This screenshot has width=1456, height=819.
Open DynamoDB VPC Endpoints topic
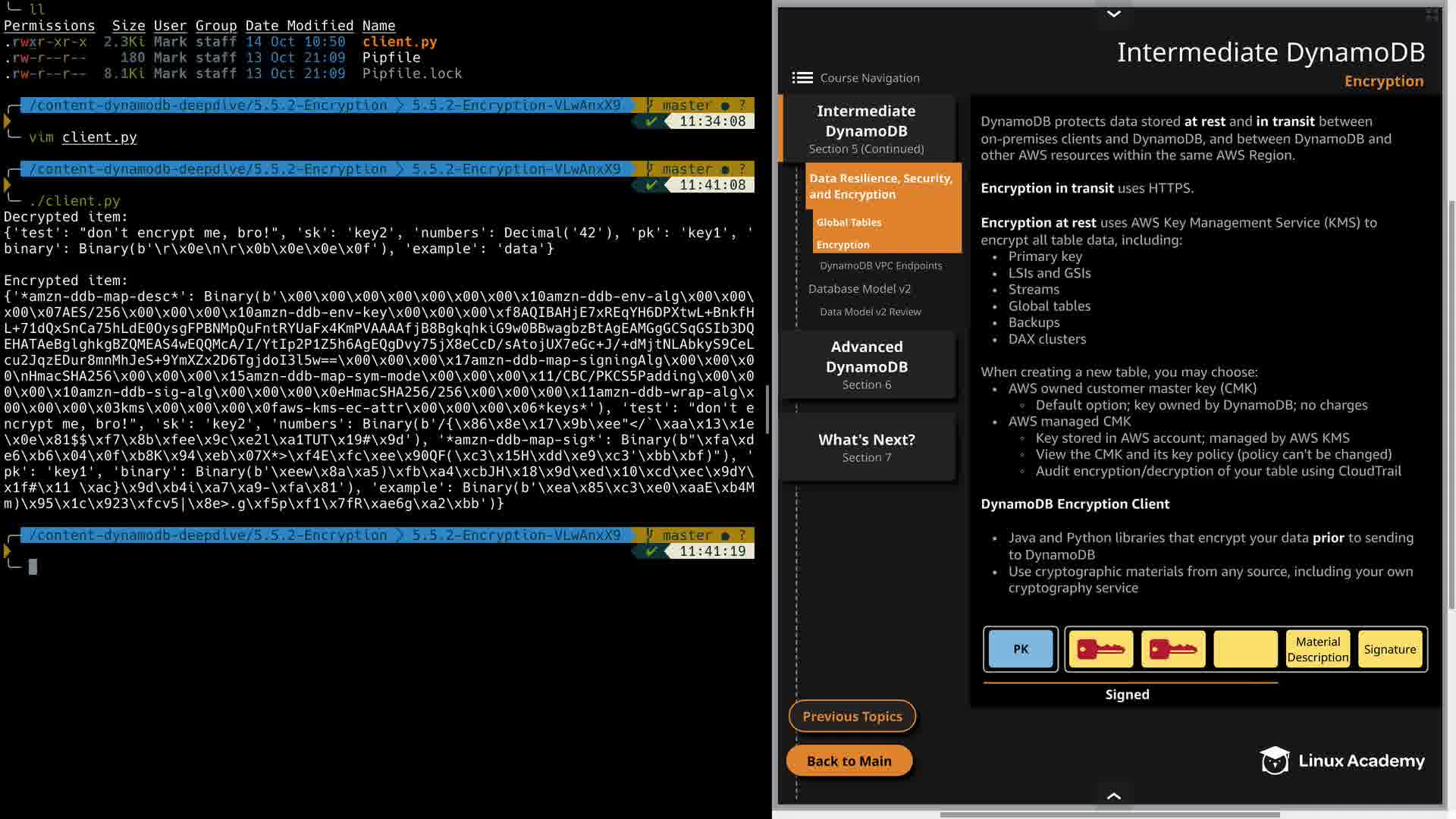point(880,265)
